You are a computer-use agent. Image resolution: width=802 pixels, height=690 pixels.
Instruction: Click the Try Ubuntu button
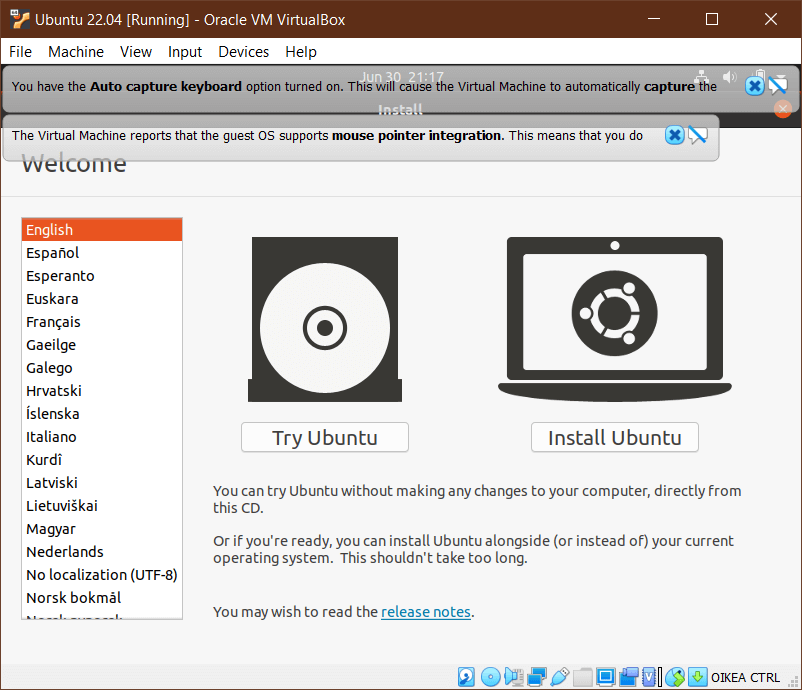tap(325, 437)
